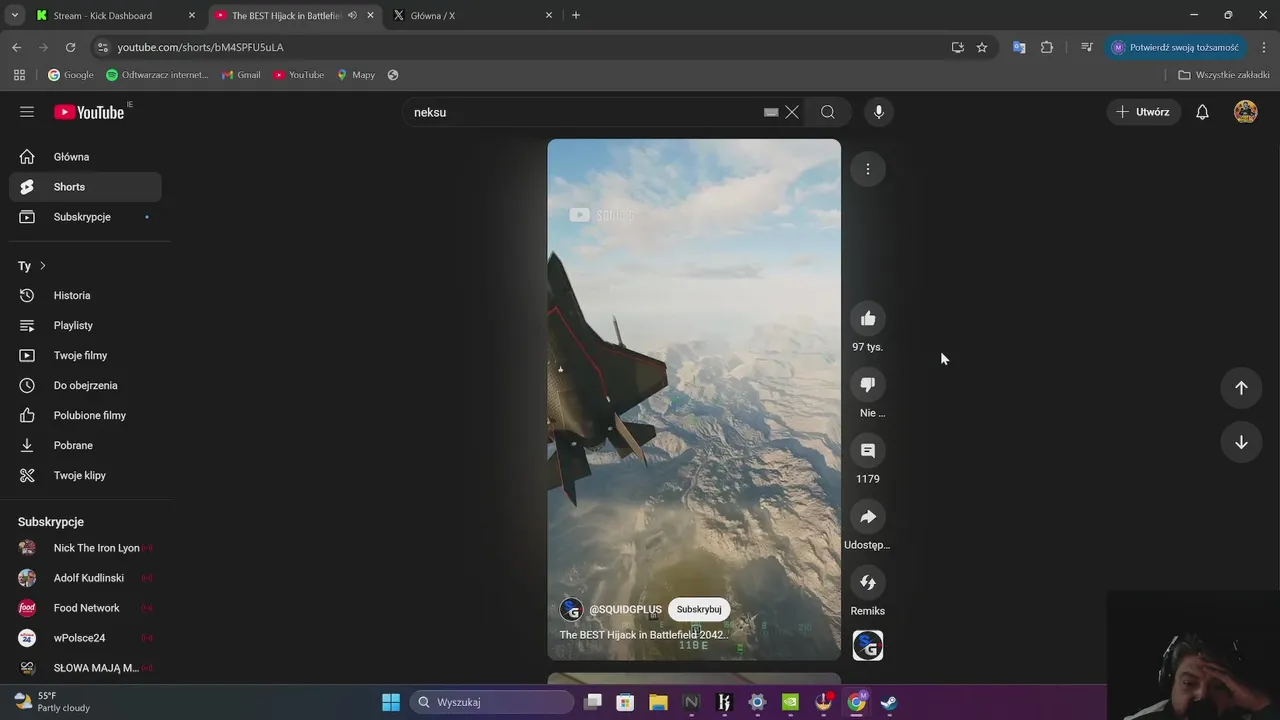
Task: Dislike the short with thumbs down
Action: point(868,385)
